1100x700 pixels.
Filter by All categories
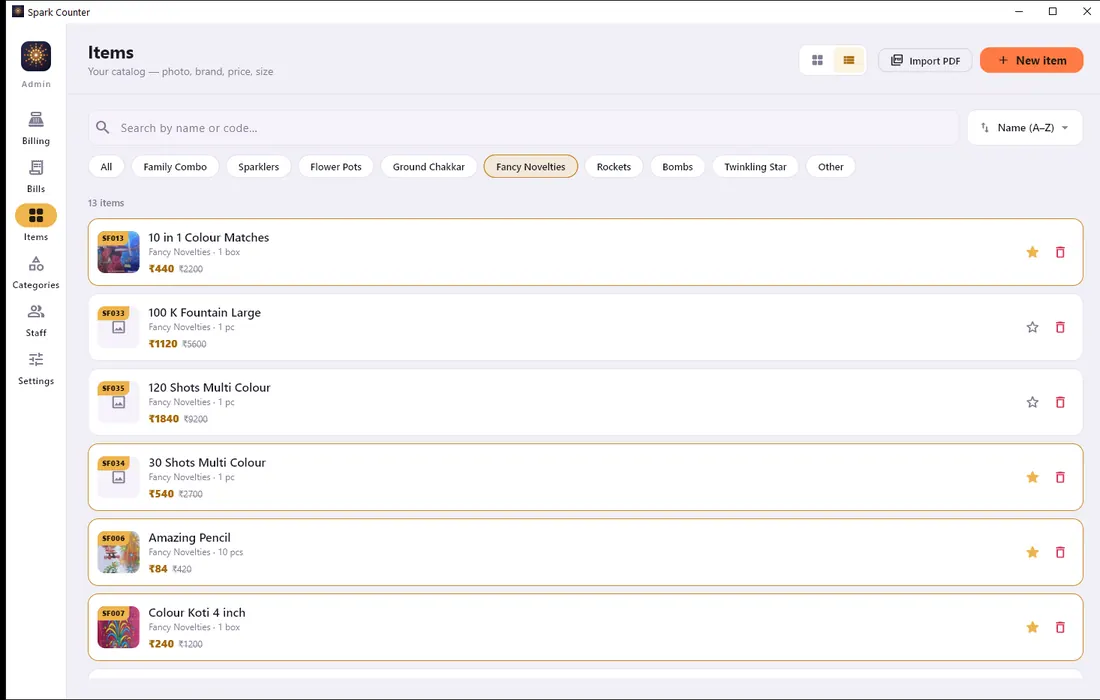pyautogui.click(x=106, y=167)
